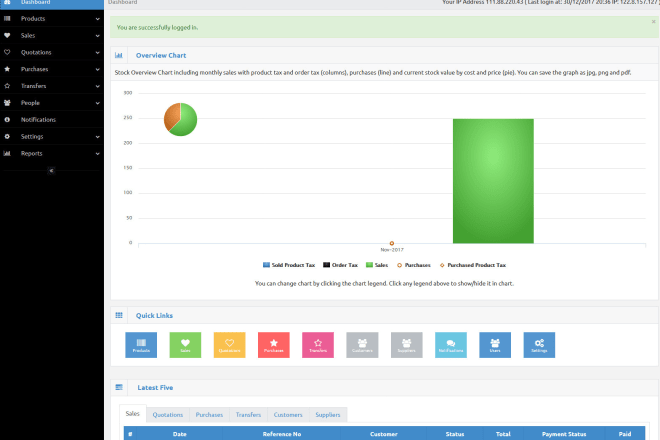Click the Sales heart icon in sidebar
Viewport: 660px width, 440px height.
pos(7,35)
